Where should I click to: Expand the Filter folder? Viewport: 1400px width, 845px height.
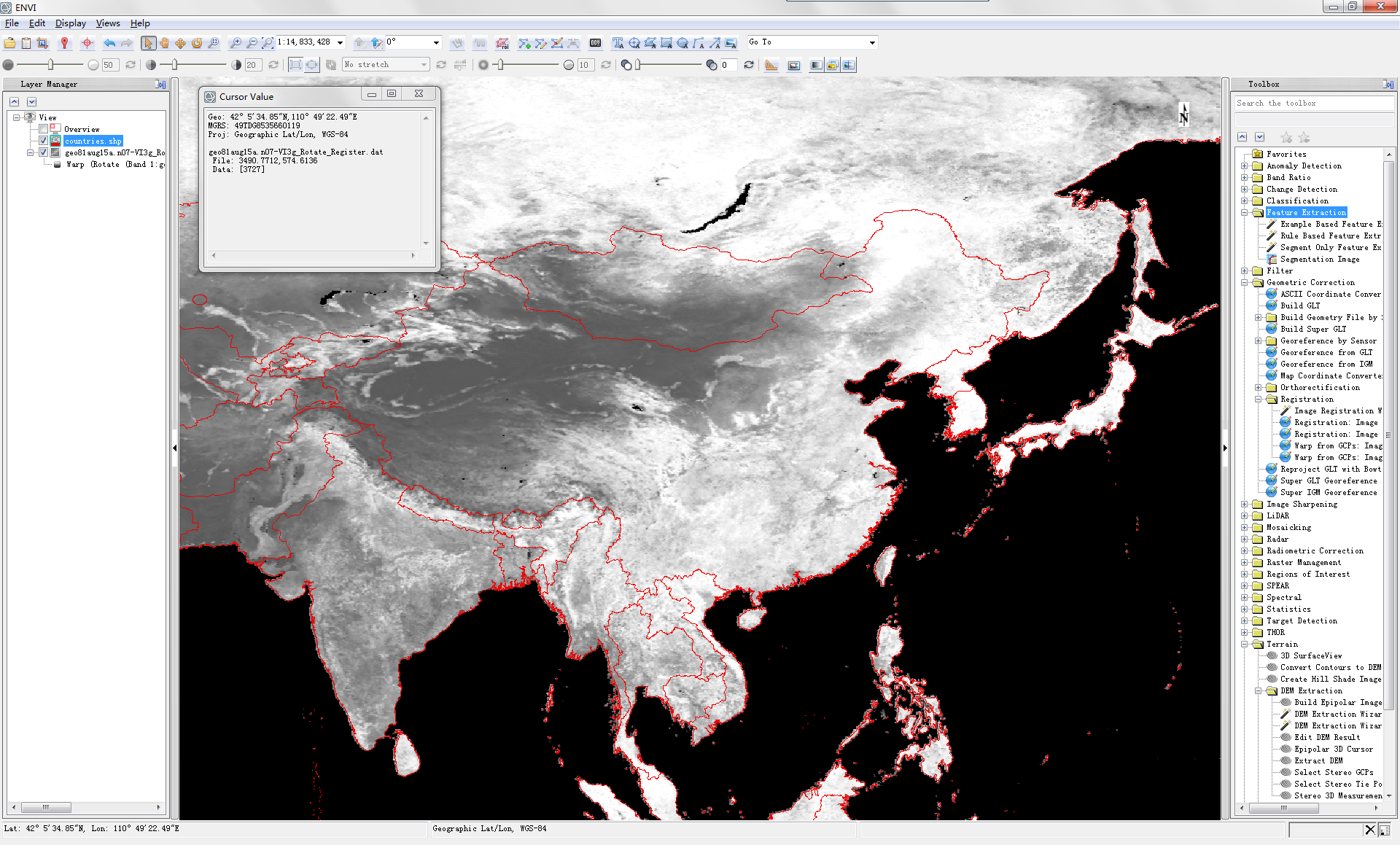(1245, 271)
